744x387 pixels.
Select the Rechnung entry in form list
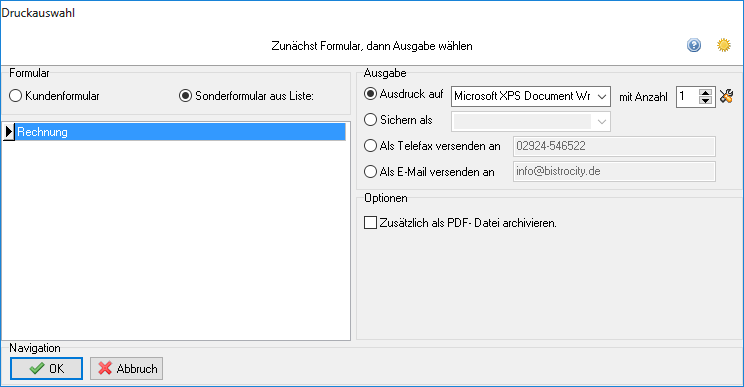(180, 132)
